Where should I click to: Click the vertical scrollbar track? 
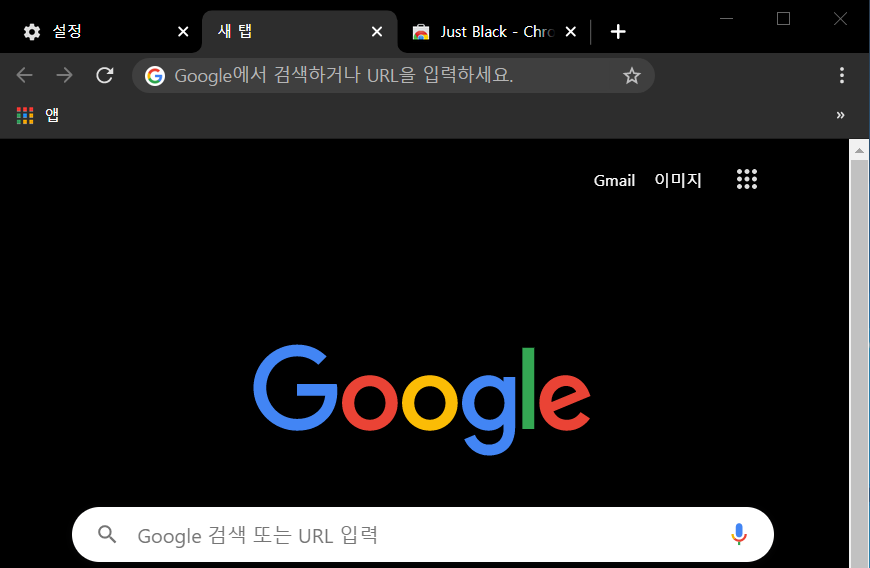[859, 364]
